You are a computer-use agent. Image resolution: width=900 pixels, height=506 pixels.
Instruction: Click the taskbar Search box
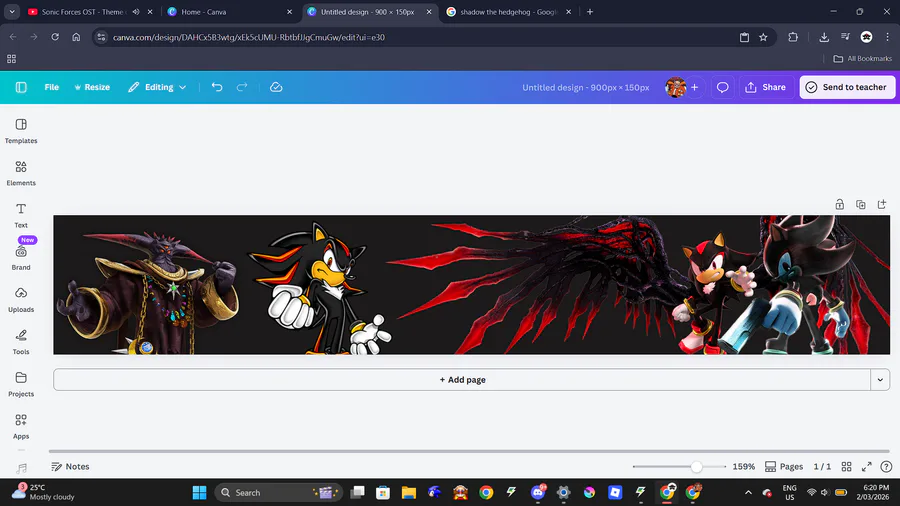tap(279, 492)
